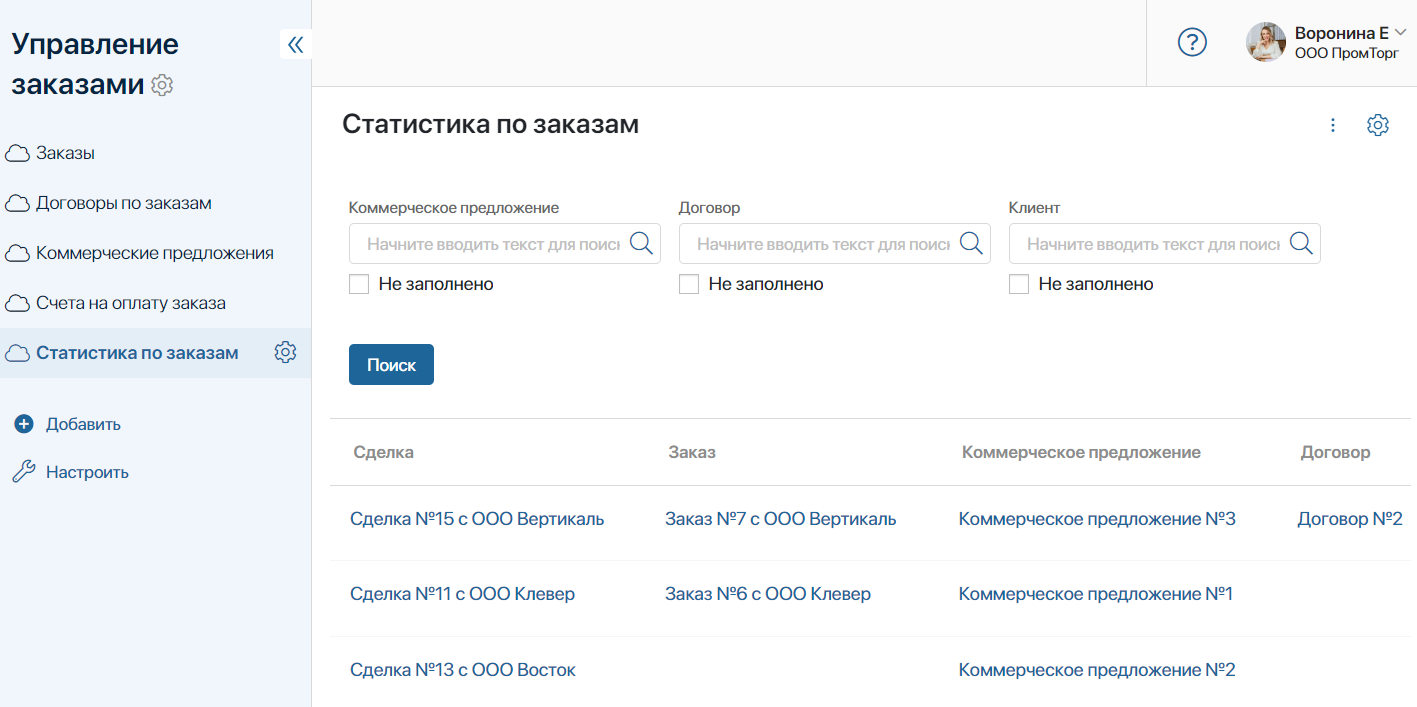Click the Статистика по заказам page heading

(490, 124)
